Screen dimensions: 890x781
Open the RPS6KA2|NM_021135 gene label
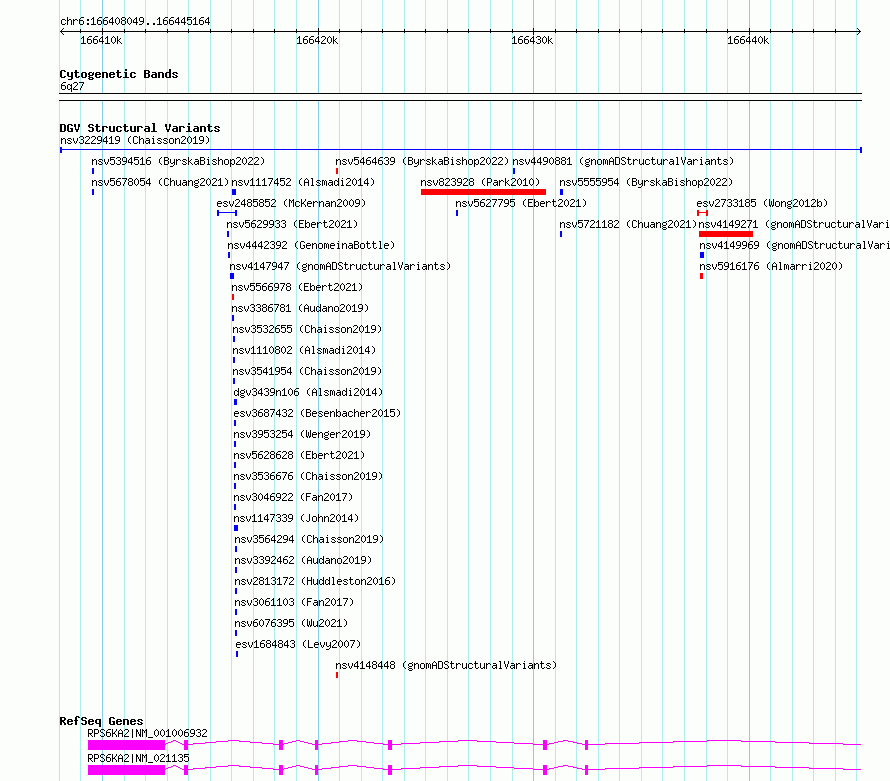coord(138,758)
